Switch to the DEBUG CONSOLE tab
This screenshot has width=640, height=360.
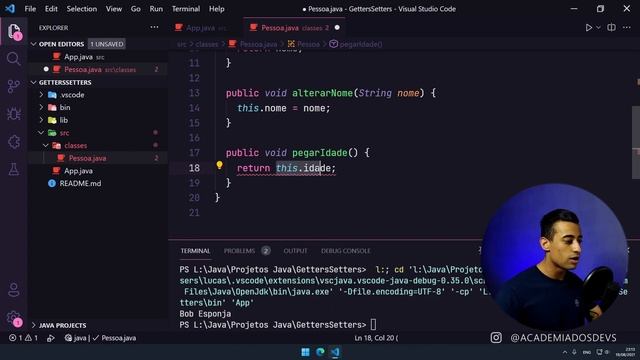click(345, 251)
